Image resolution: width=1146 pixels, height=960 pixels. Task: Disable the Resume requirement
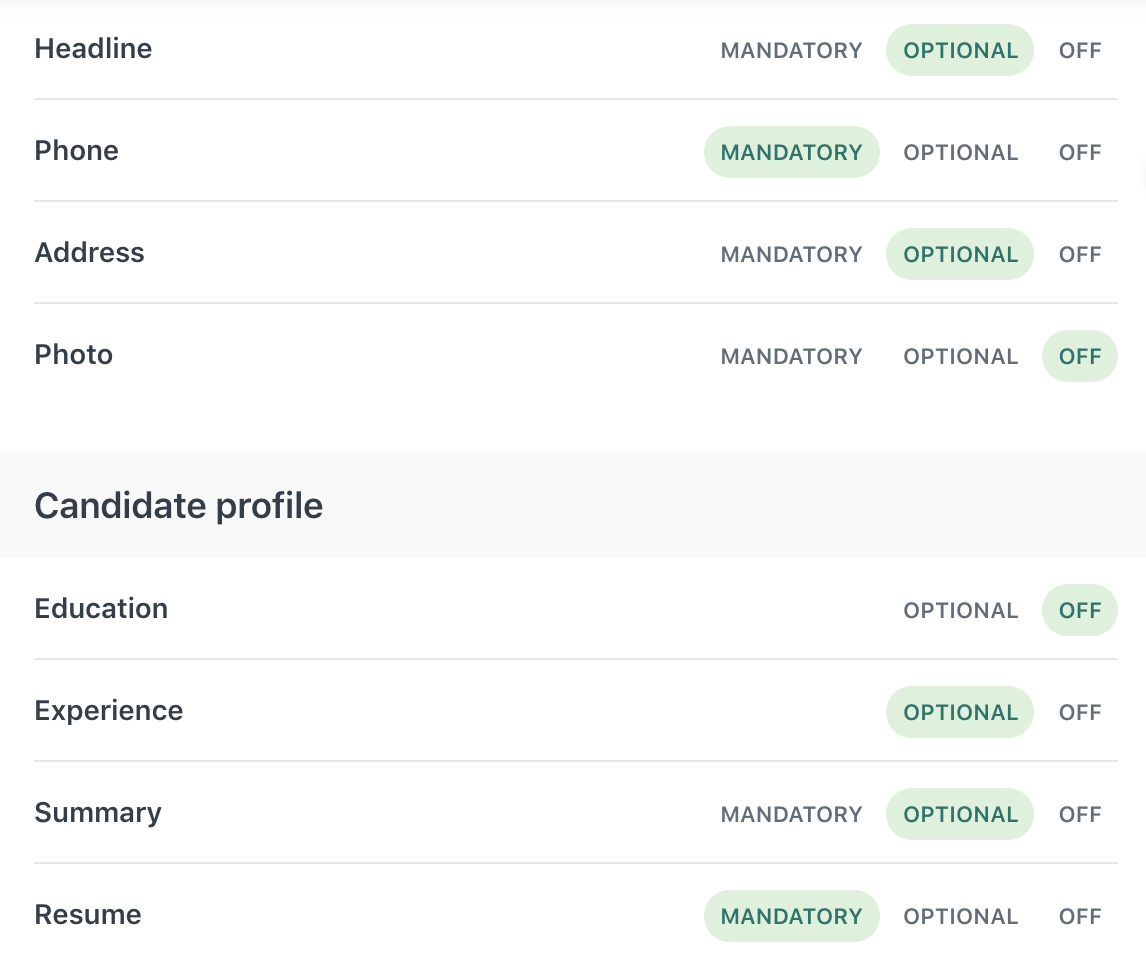click(x=1080, y=916)
